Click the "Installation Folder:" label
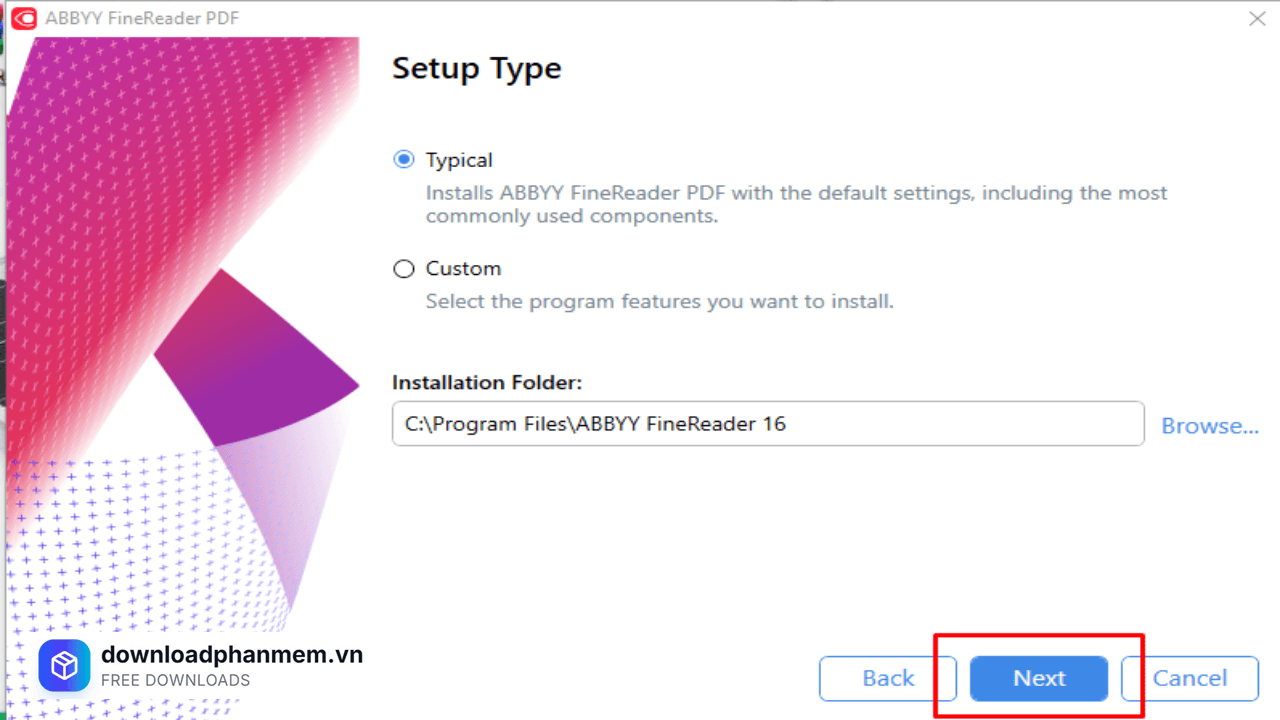 pos(486,383)
